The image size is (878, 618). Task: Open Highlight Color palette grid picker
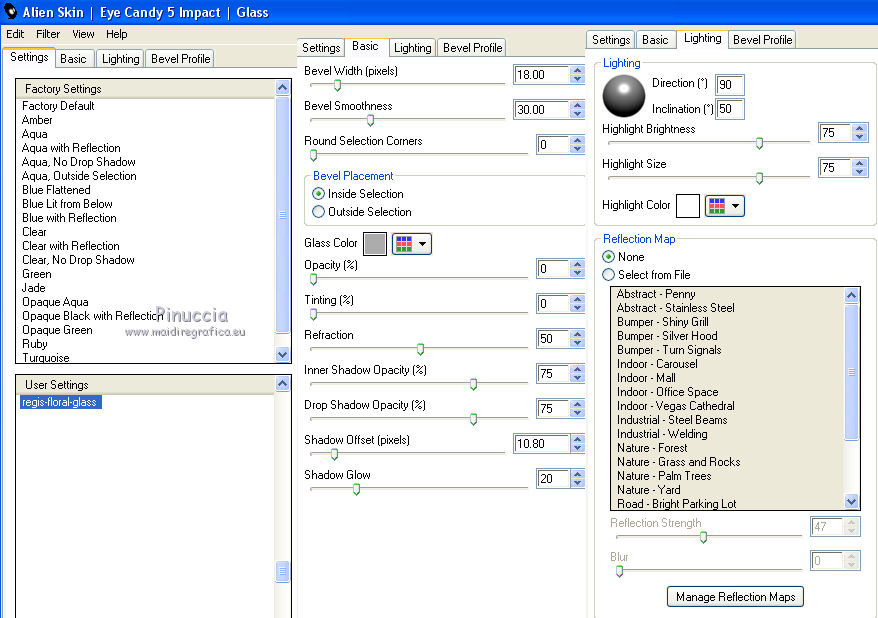725,206
